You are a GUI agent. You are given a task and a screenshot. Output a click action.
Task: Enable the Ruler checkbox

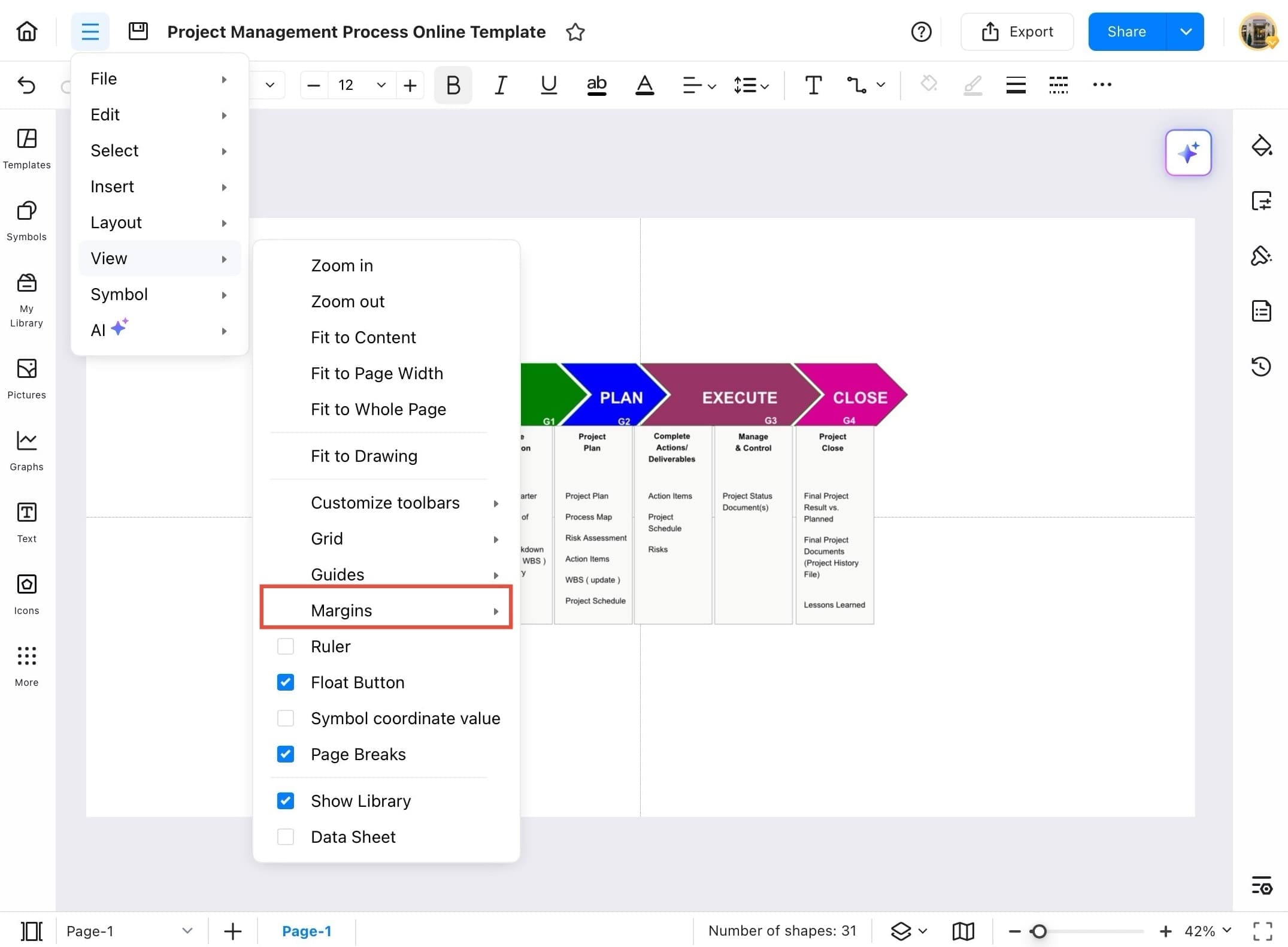tap(286, 646)
